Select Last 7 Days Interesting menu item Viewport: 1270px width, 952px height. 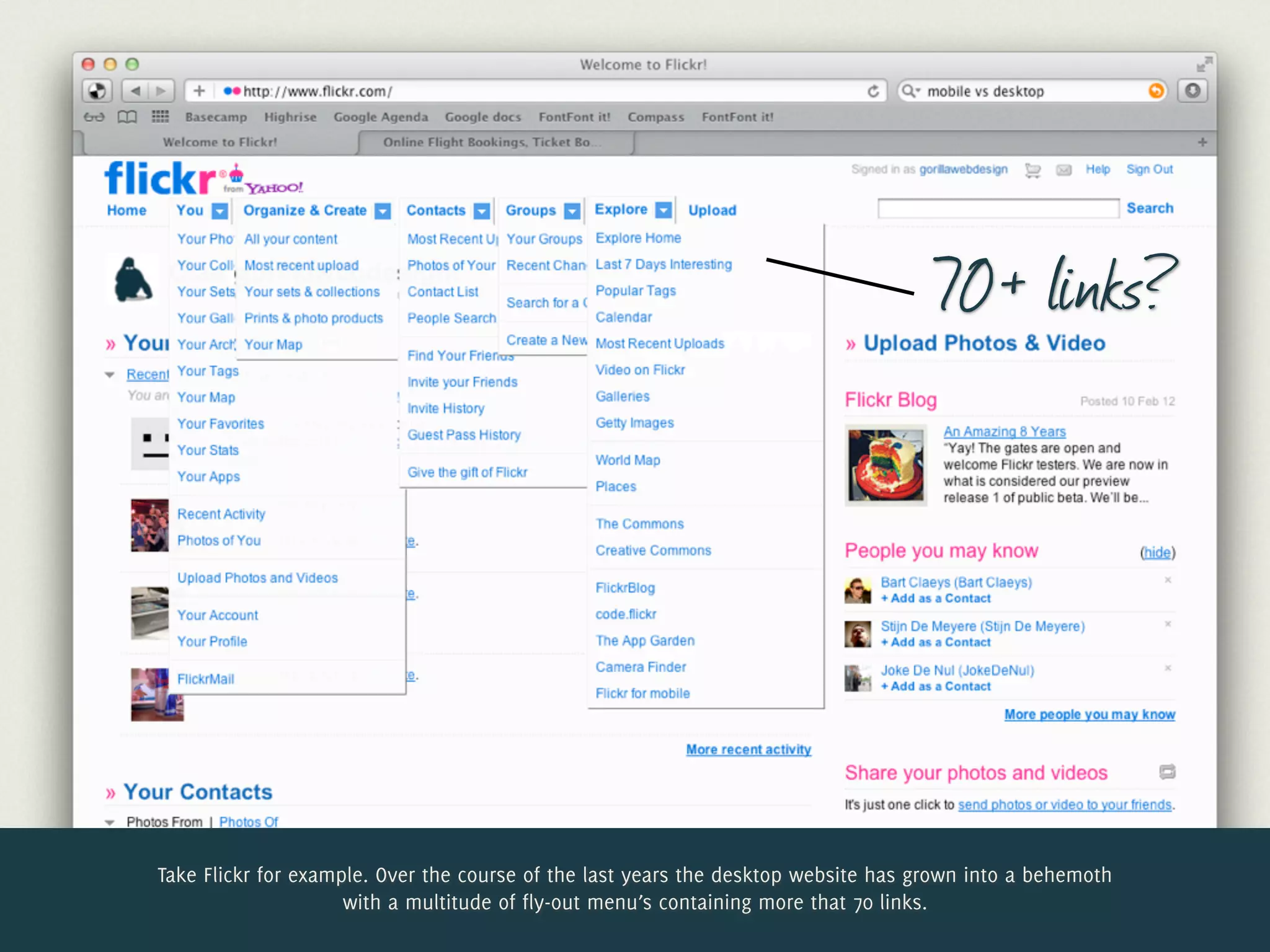[x=663, y=265]
